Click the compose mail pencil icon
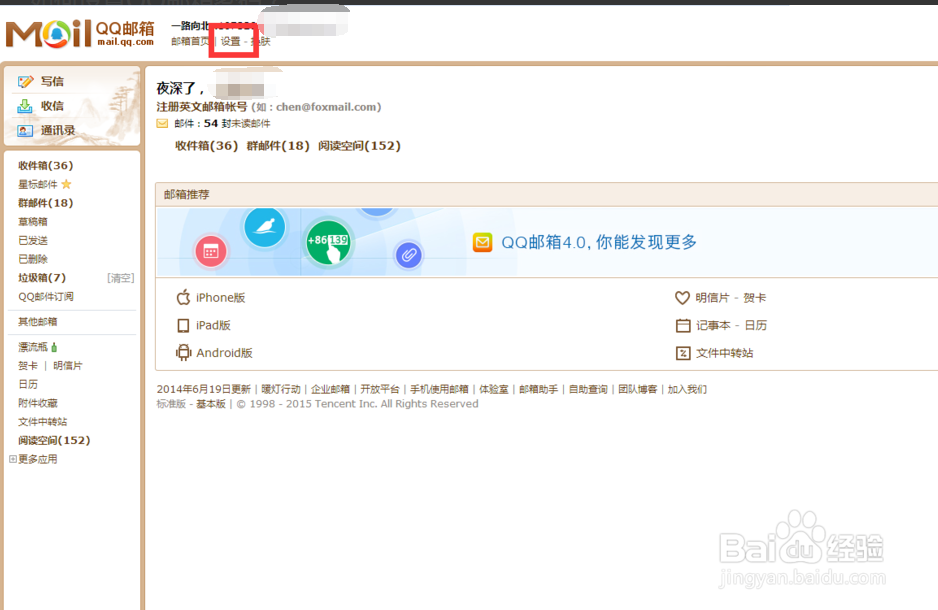 point(25,81)
